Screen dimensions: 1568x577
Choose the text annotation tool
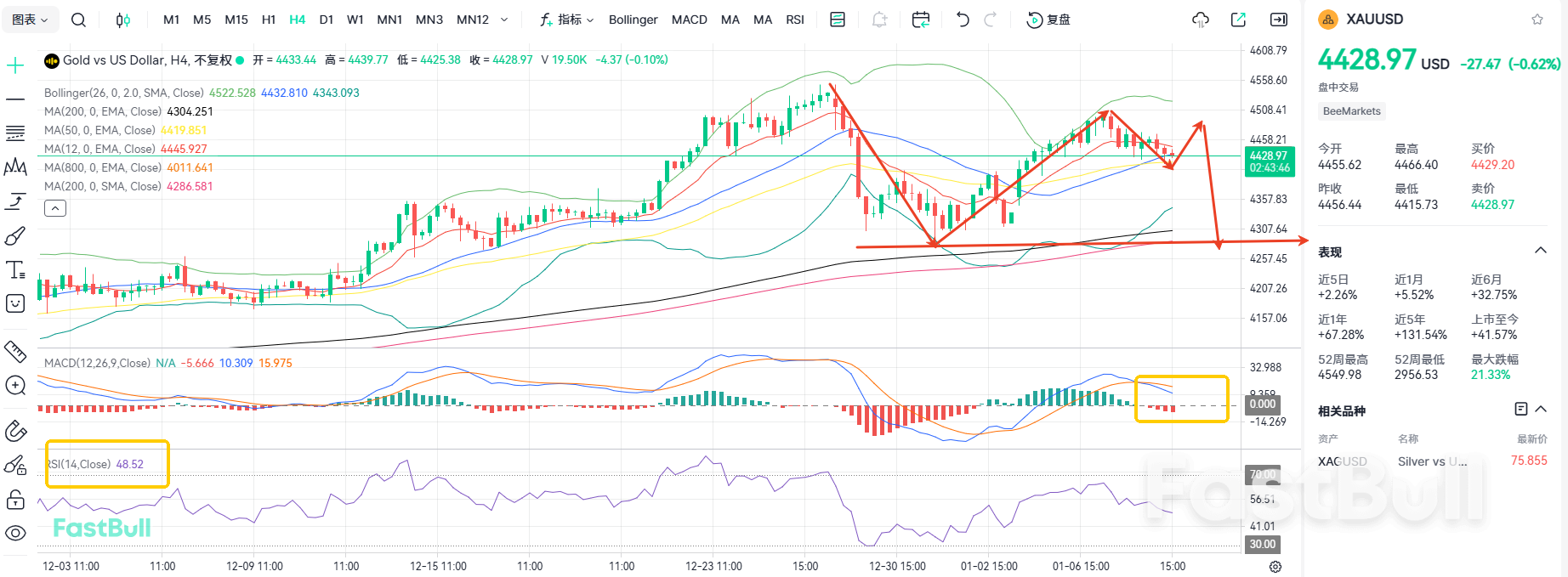click(15, 270)
